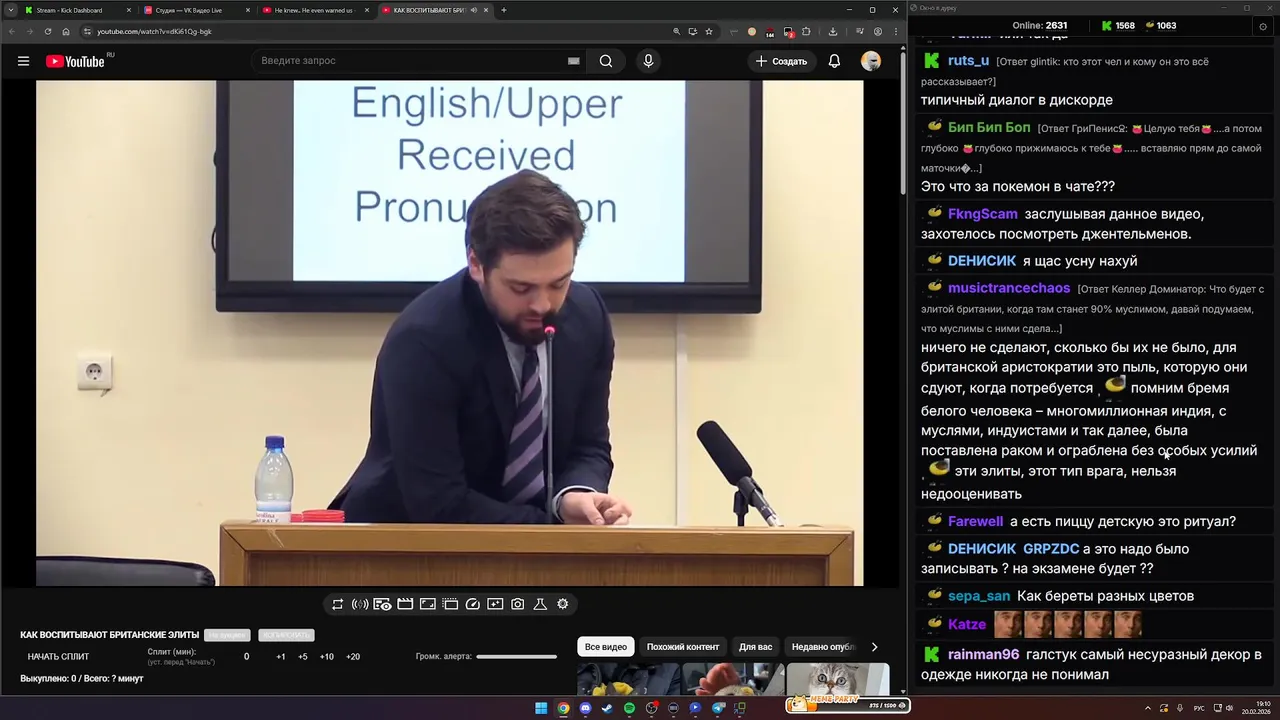Image resolution: width=1280 pixels, height=720 pixels.
Task: Select the 'Для вас' filter chip
Action: tap(755, 647)
